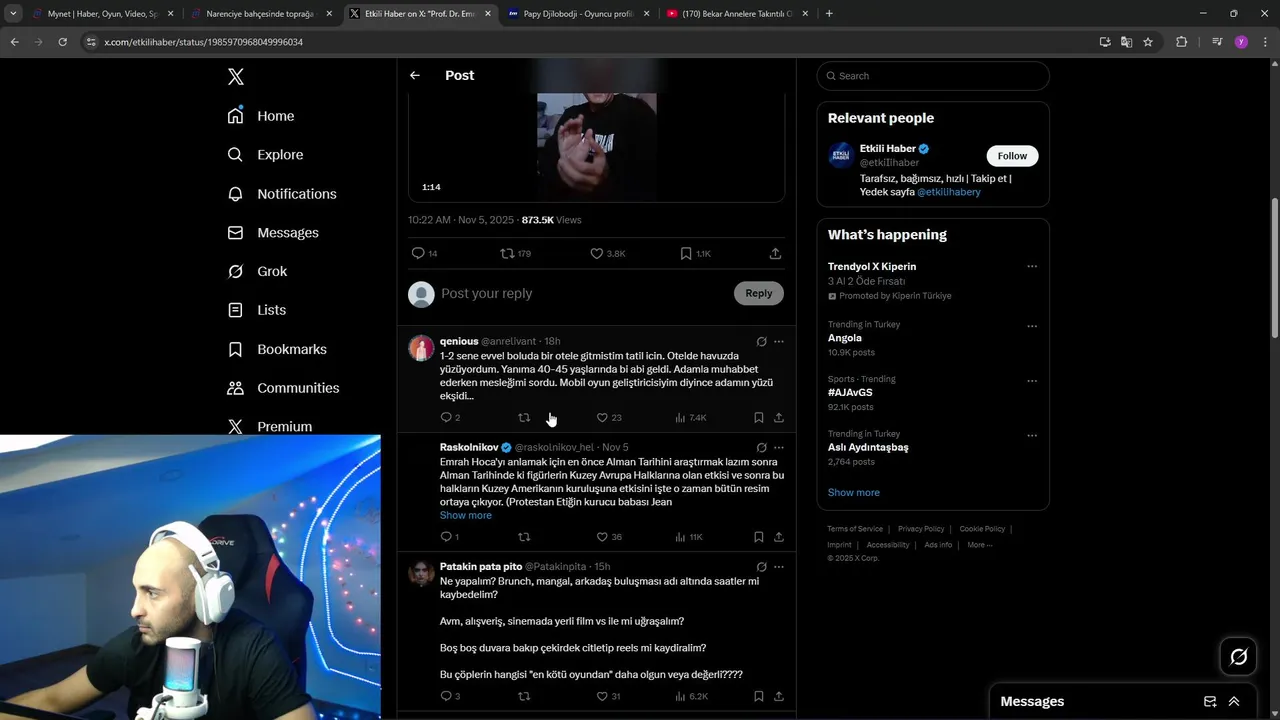
Task: Open more options for Angola trend
Action: (1032, 326)
